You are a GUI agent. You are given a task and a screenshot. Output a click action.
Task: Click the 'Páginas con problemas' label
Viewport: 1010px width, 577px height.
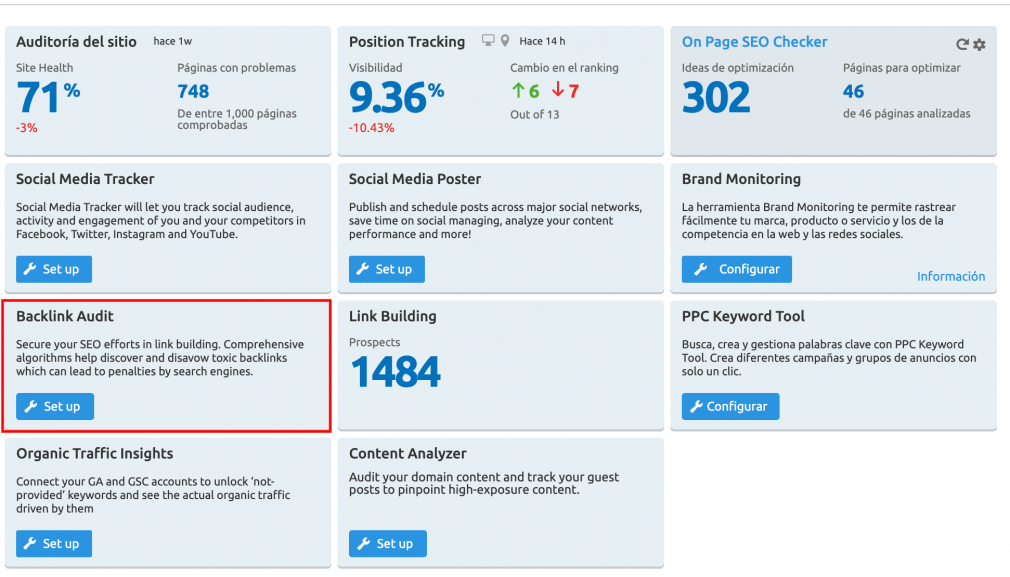coord(236,68)
